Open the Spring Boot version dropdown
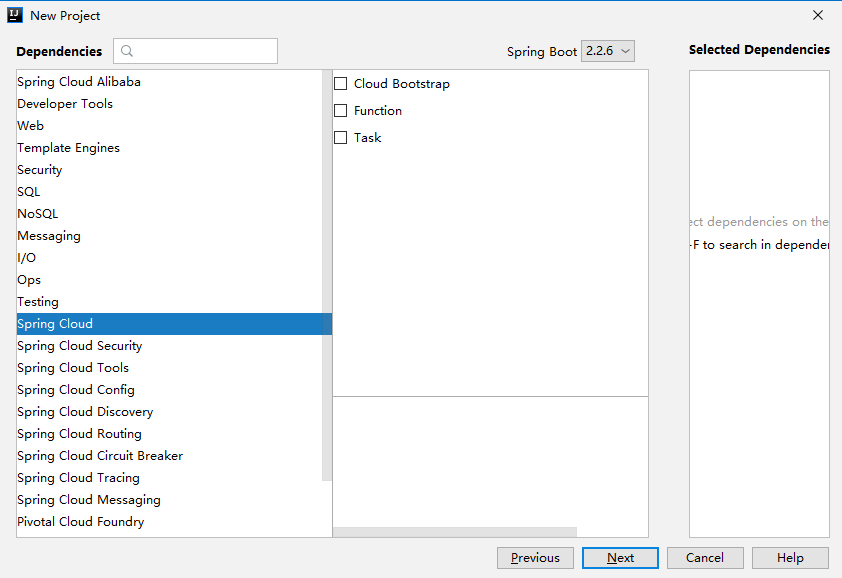Viewport: 842px width, 578px height. pyautogui.click(x=607, y=51)
